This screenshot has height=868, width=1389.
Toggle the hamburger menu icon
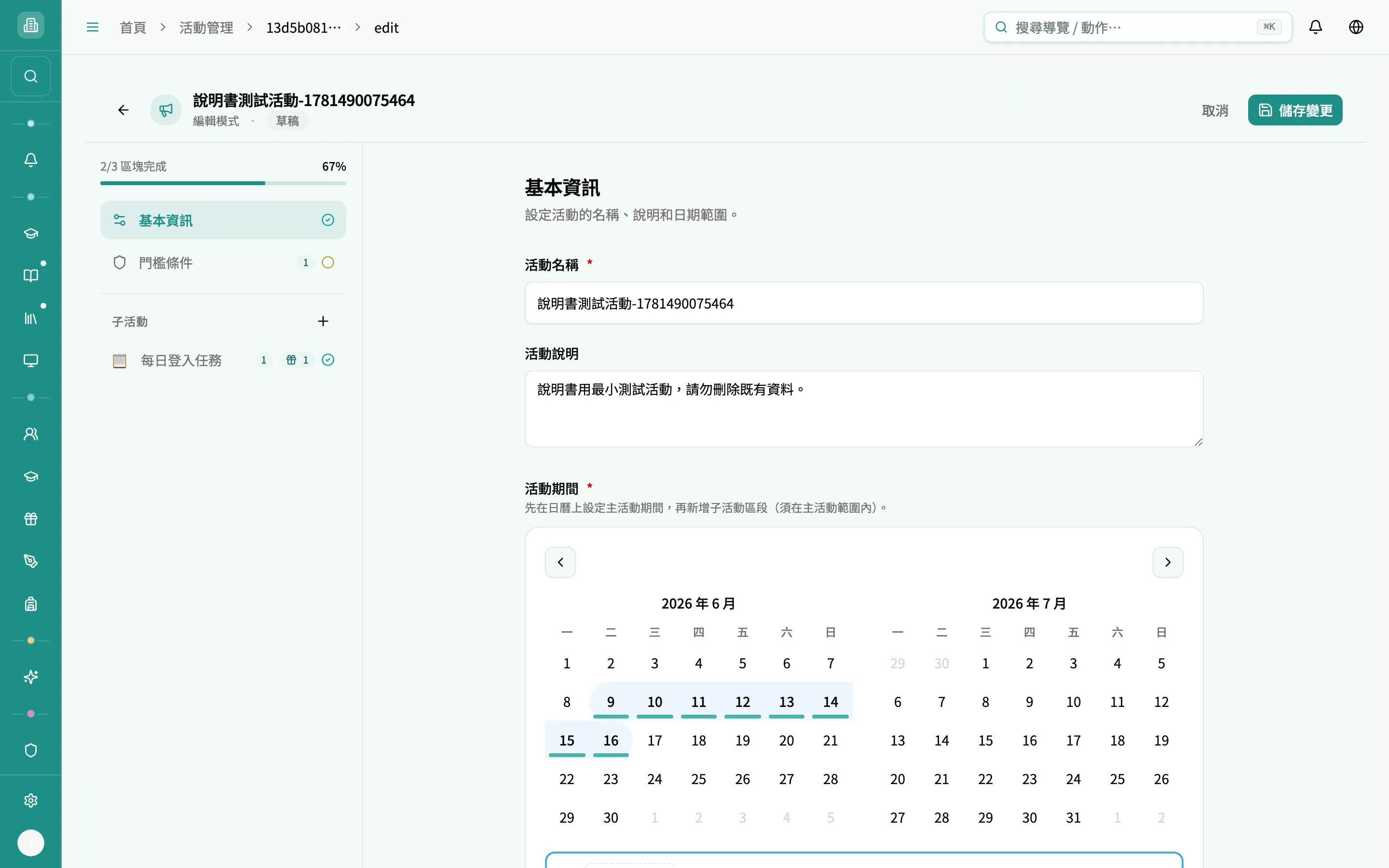click(x=93, y=27)
